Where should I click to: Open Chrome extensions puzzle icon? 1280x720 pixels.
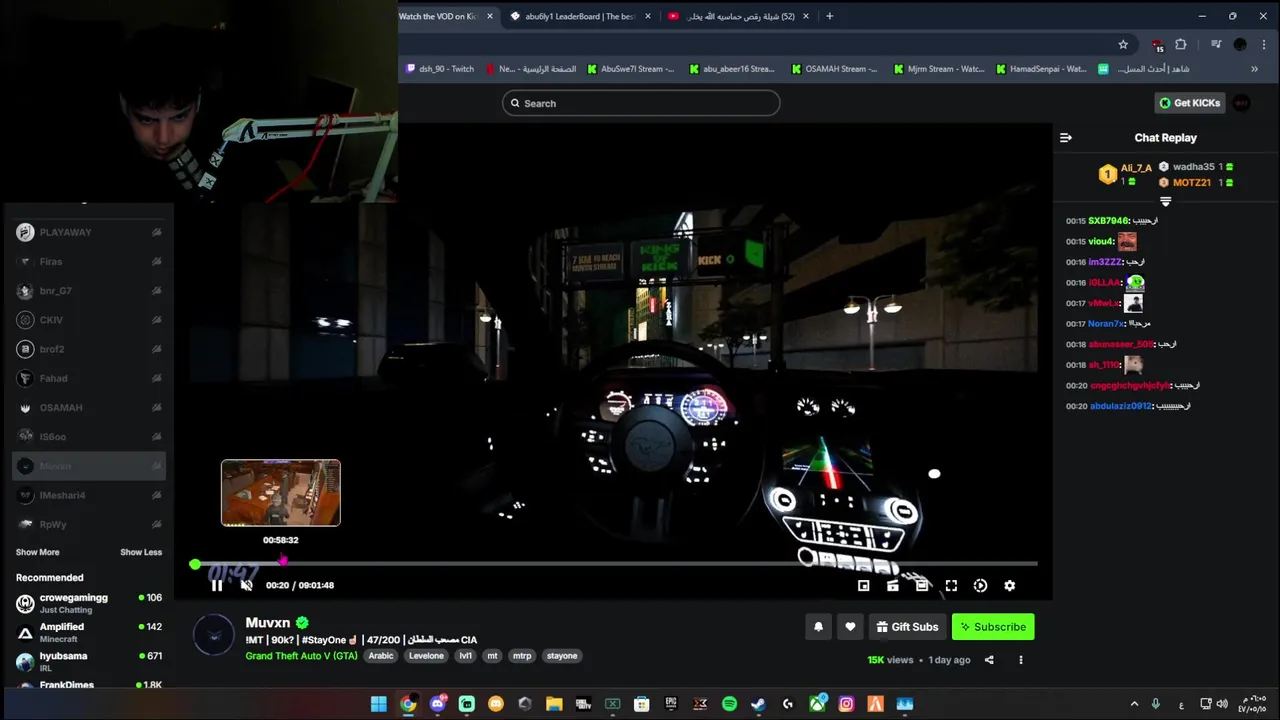(x=1181, y=44)
